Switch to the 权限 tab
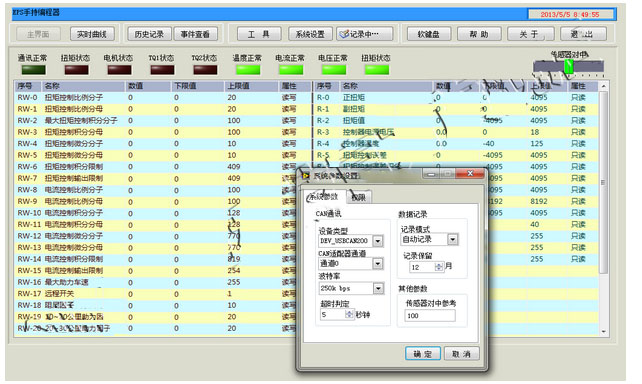 (x=359, y=197)
